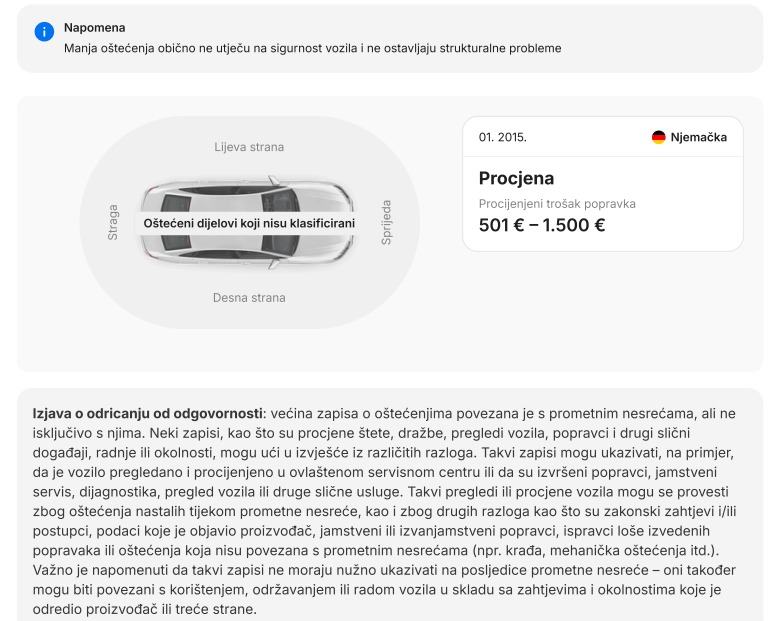Screen dimensions: 780x621
Task: Select the 501 € – 1.500 € price range
Action: click(x=542, y=225)
